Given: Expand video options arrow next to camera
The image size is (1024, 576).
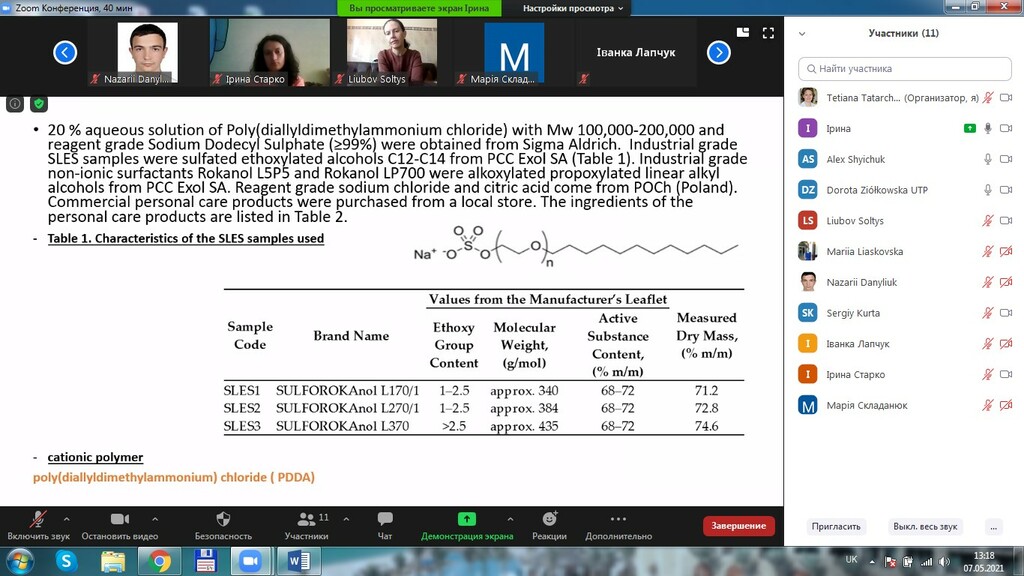Looking at the screenshot, I should coord(155,519).
